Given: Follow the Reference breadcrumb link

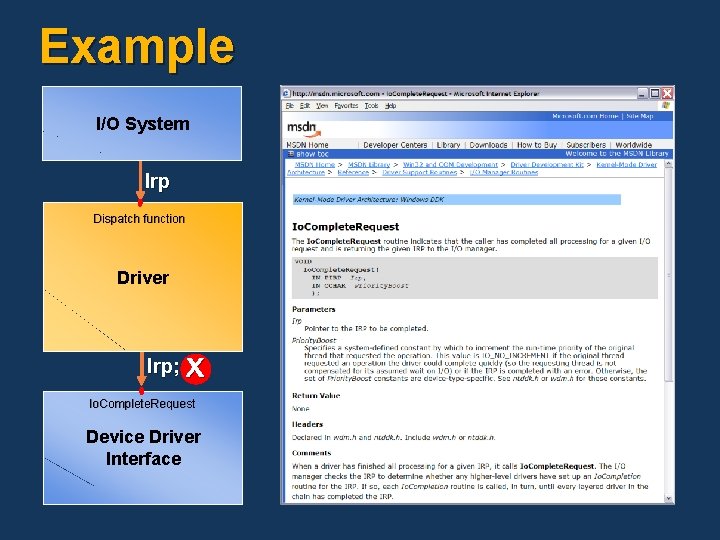Looking at the screenshot, I should coord(353,172).
